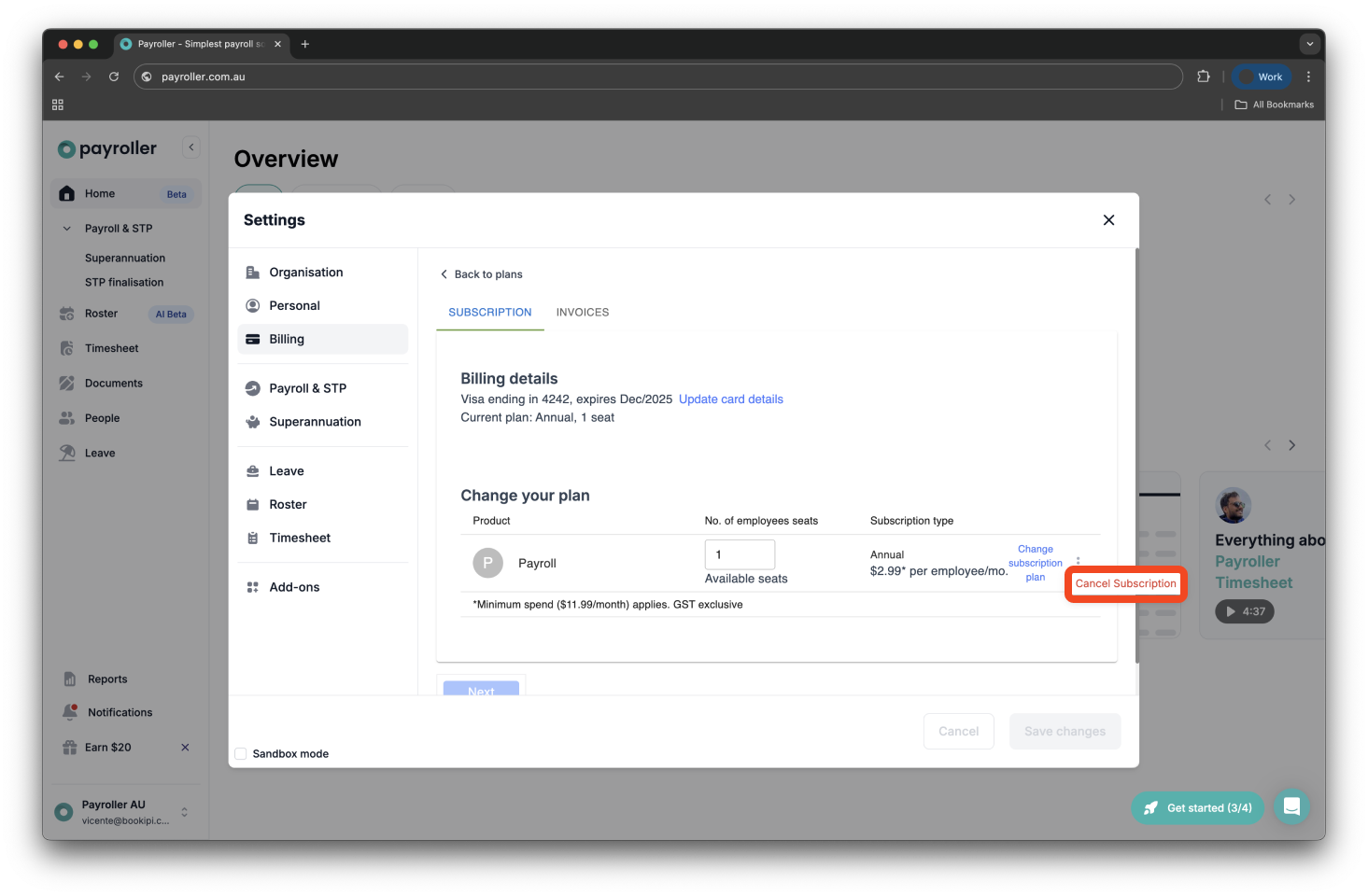This screenshot has height=896, width=1368.
Task: Reload the page
Action: [x=114, y=77]
